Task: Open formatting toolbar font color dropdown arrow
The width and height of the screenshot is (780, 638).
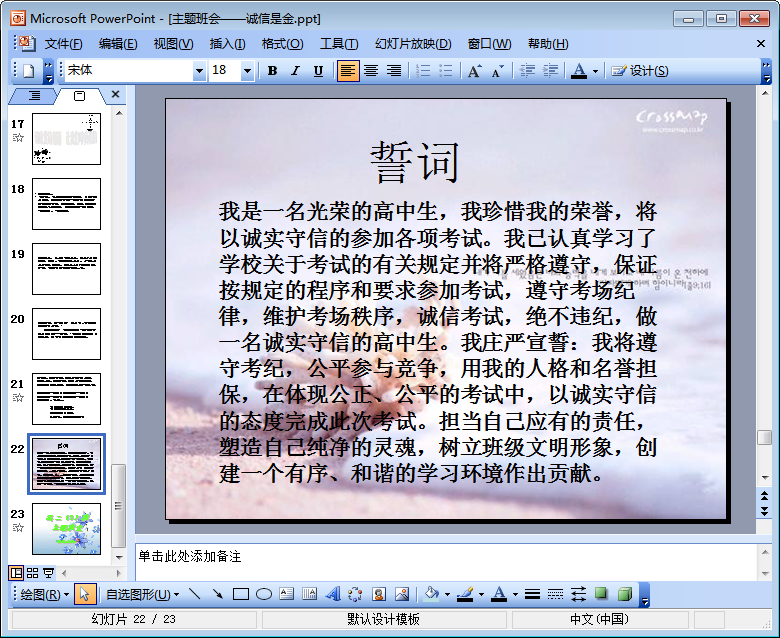Action: click(595, 71)
